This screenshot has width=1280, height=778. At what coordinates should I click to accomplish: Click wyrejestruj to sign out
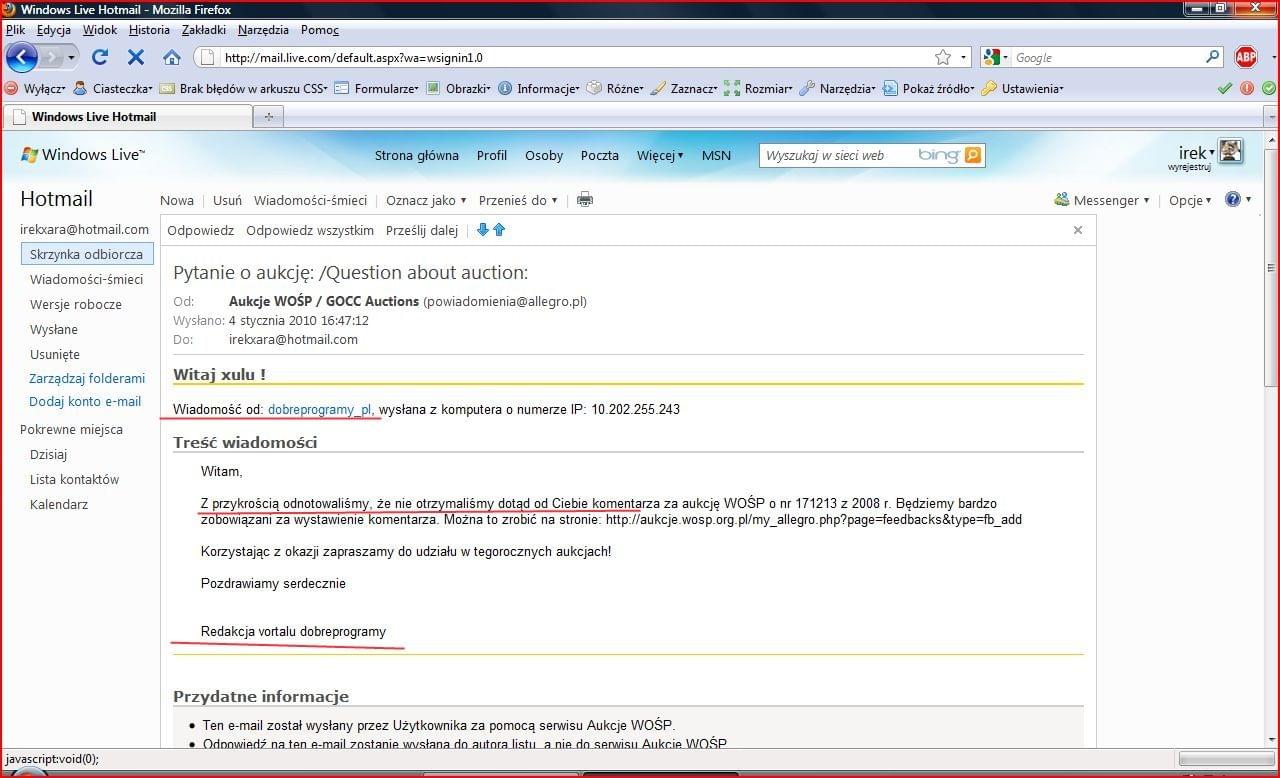coord(1189,168)
